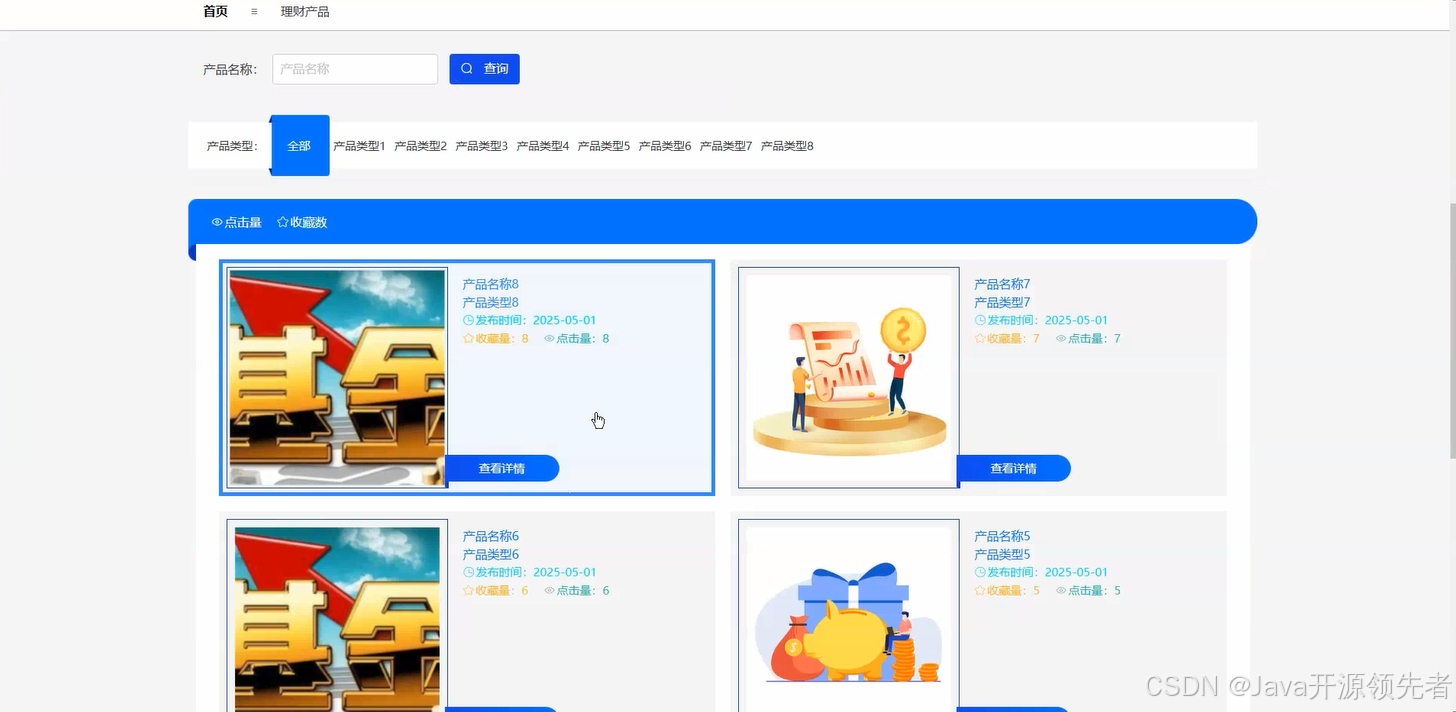Image resolution: width=1456 pixels, height=712 pixels.
Task: Click star icon next to 收藏数 sort
Action: 283,222
